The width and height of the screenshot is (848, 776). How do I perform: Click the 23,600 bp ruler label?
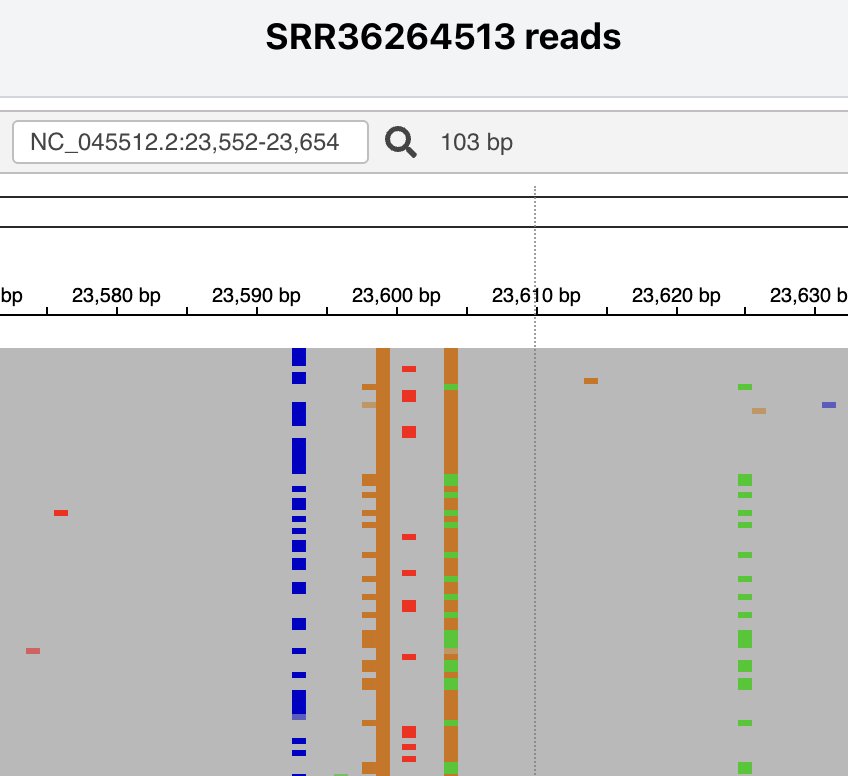click(x=396, y=296)
